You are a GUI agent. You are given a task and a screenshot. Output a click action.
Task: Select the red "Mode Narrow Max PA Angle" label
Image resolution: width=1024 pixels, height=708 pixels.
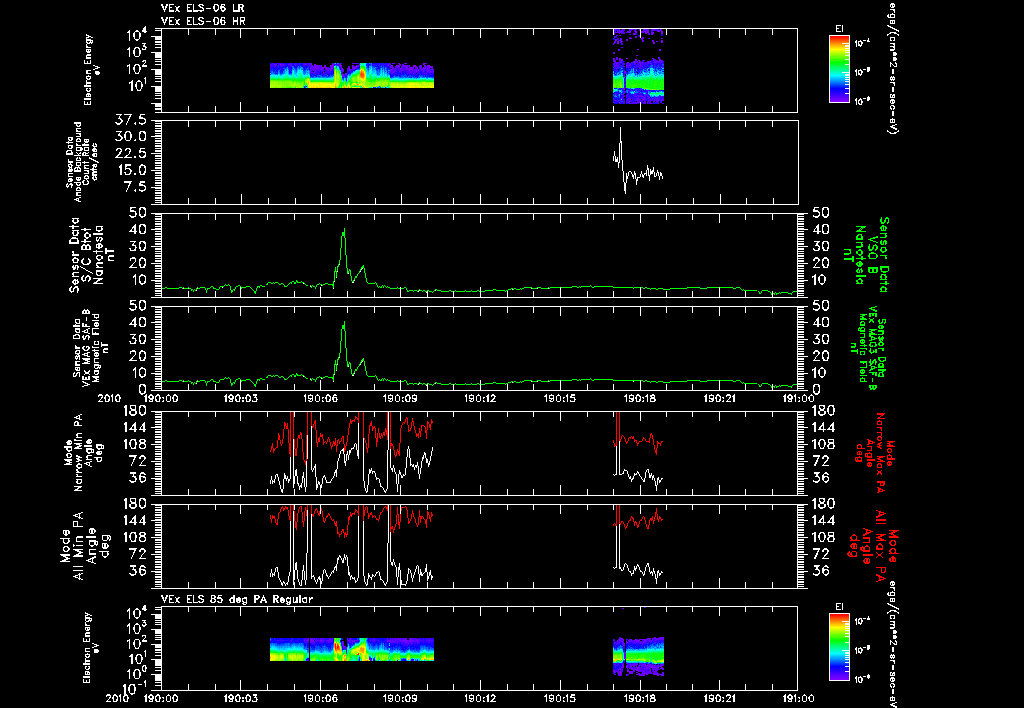[x=871, y=453]
